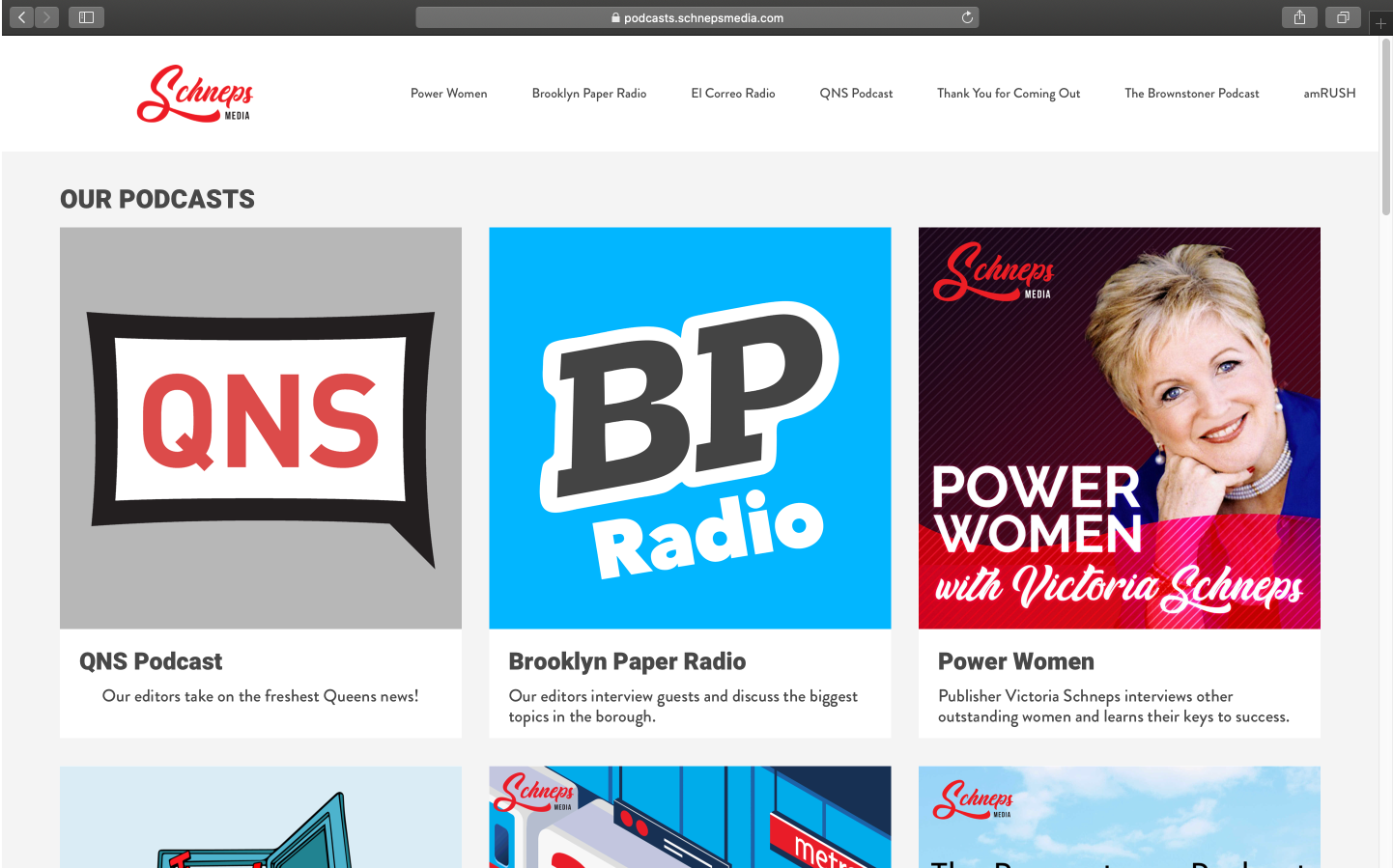Click the OUR PODCASTS heading
Image resolution: width=1393 pixels, height=868 pixels.
point(157,199)
